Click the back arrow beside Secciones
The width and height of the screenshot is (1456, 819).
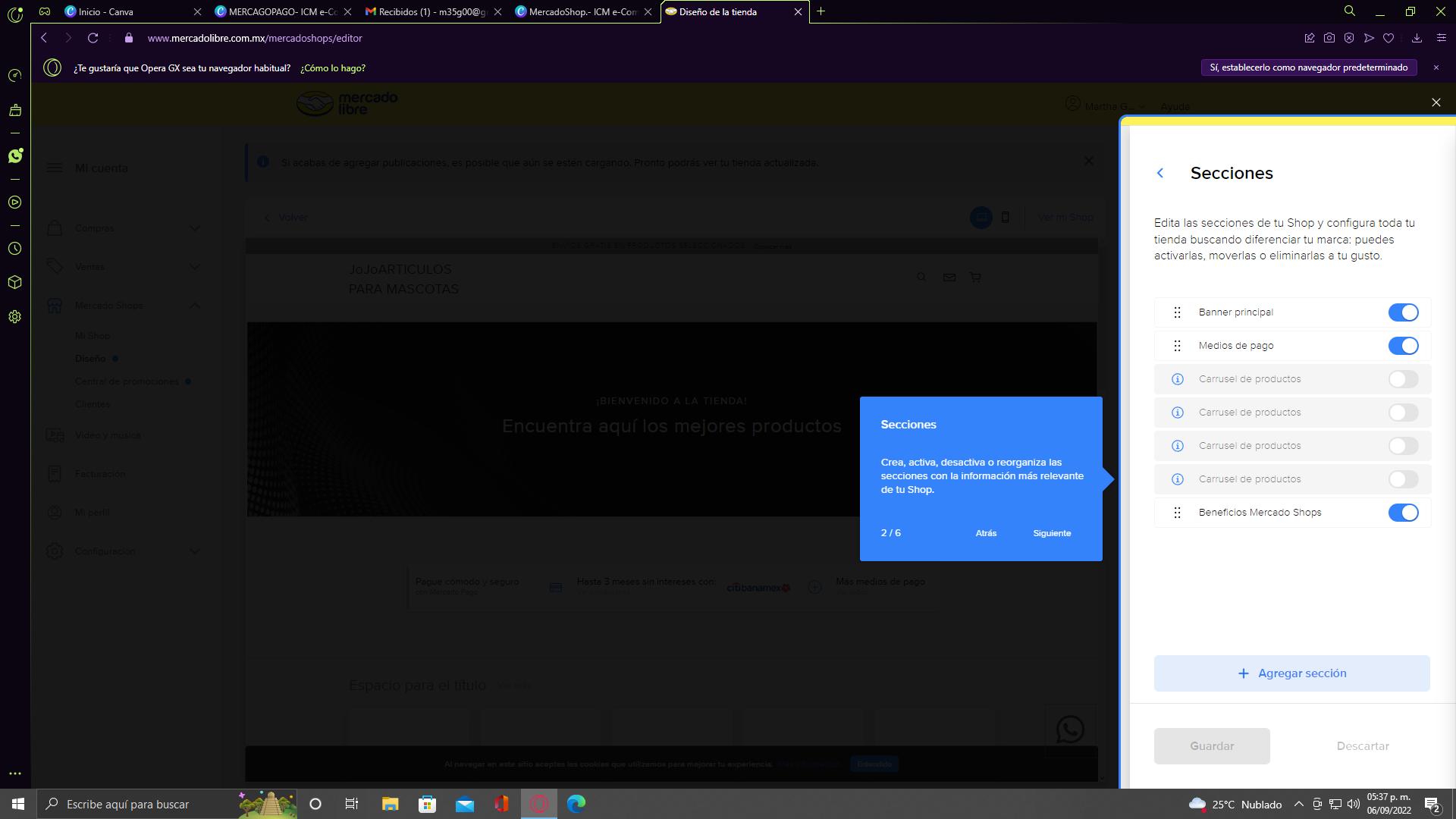tap(1159, 173)
